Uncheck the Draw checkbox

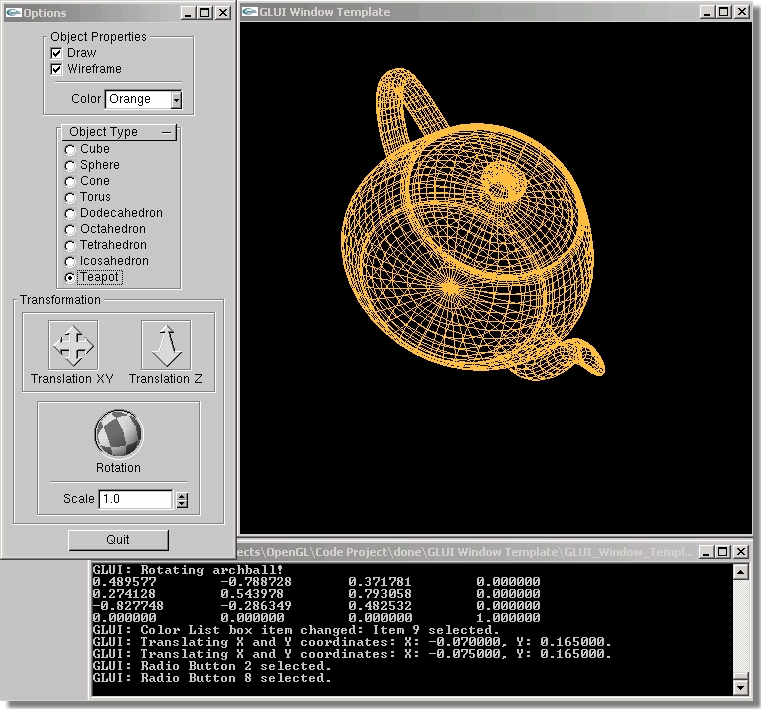coord(57,53)
